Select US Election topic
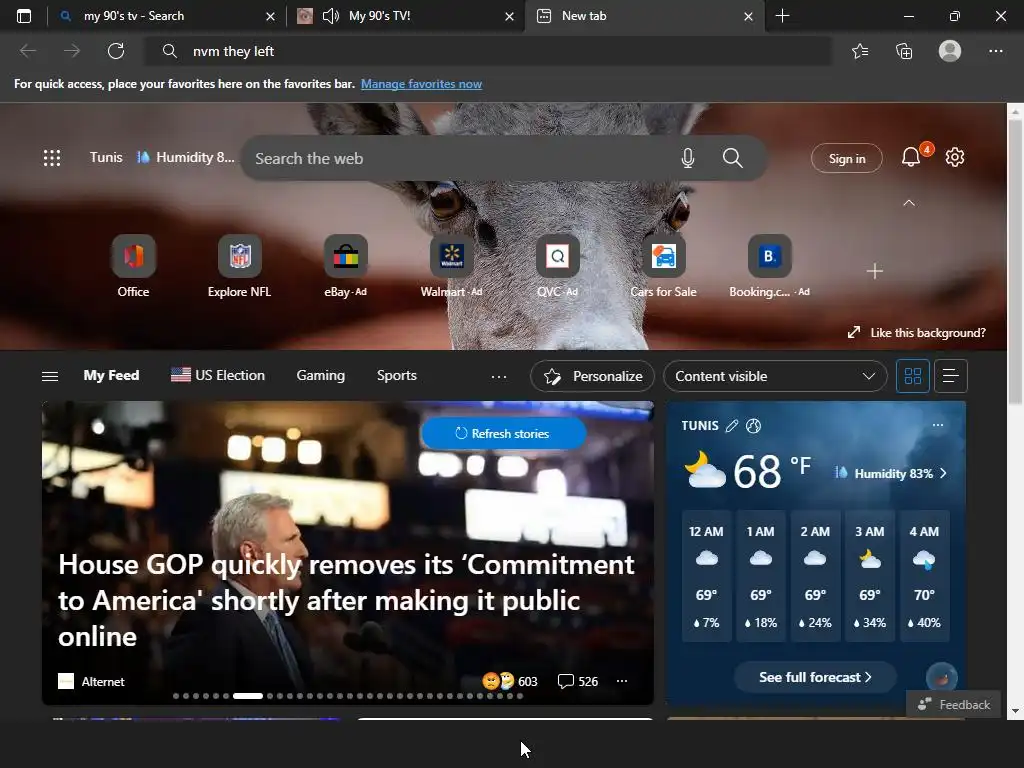 [217, 376]
